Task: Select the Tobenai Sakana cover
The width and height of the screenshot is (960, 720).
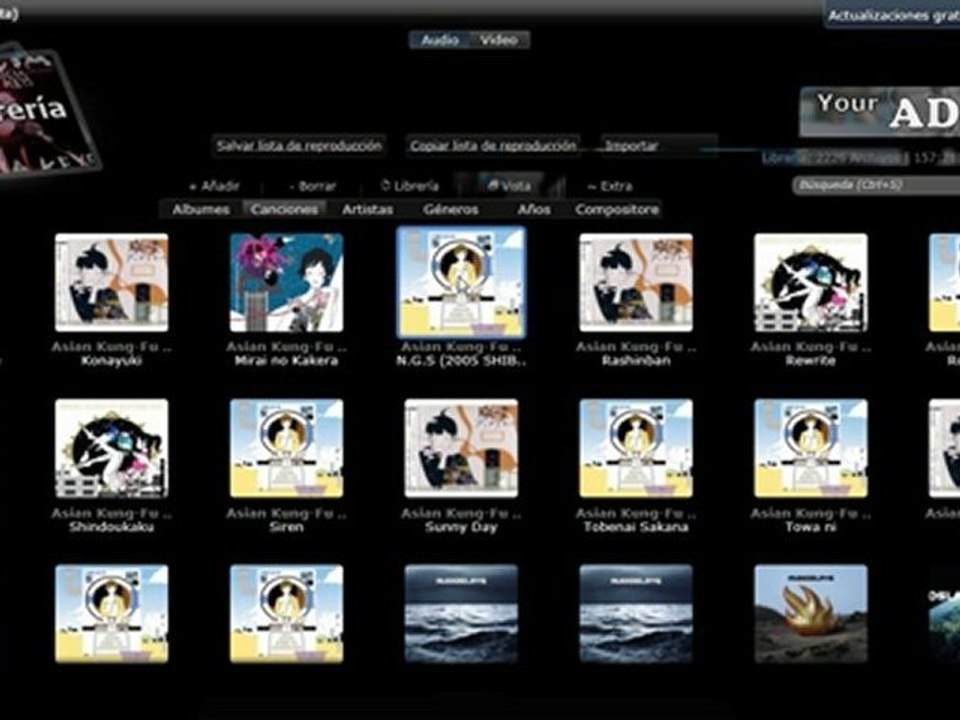Action: pos(636,448)
